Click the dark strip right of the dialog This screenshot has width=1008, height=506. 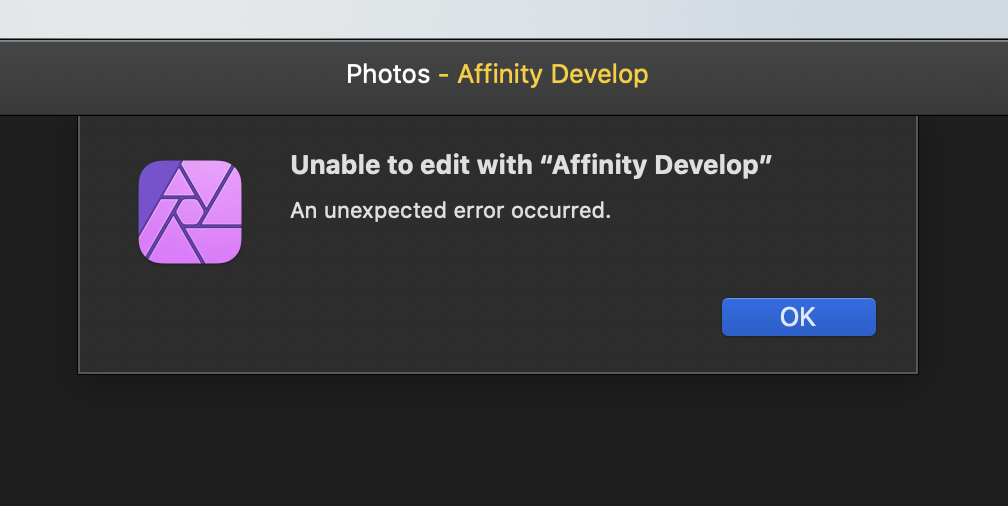click(963, 244)
